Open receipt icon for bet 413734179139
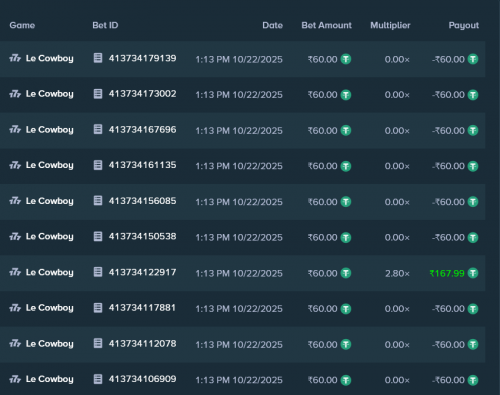The width and height of the screenshot is (500, 395). point(98,58)
